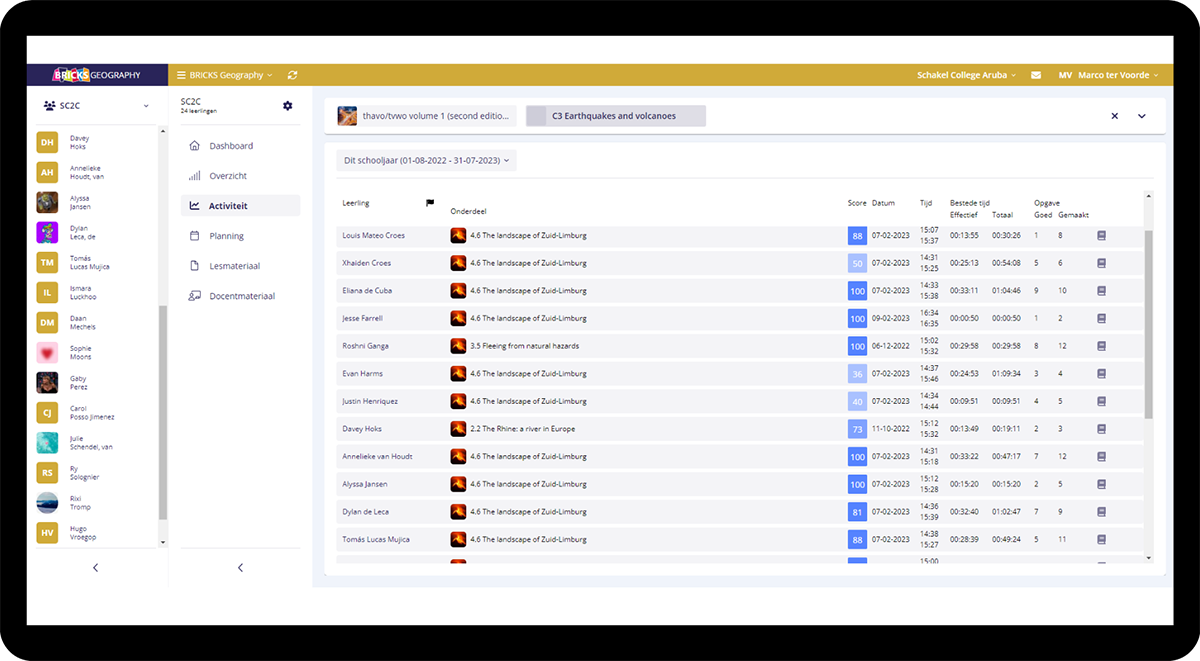Open class settings gear icon
1200x661 pixels.
(288, 106)
